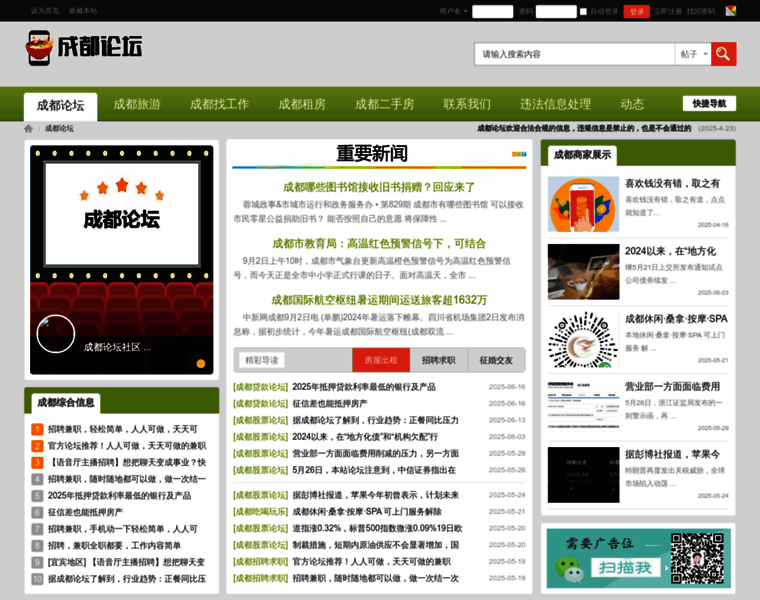
Task: Open the 动态 navigation tab
Action: pyautogui.click(x=632, y=104)
